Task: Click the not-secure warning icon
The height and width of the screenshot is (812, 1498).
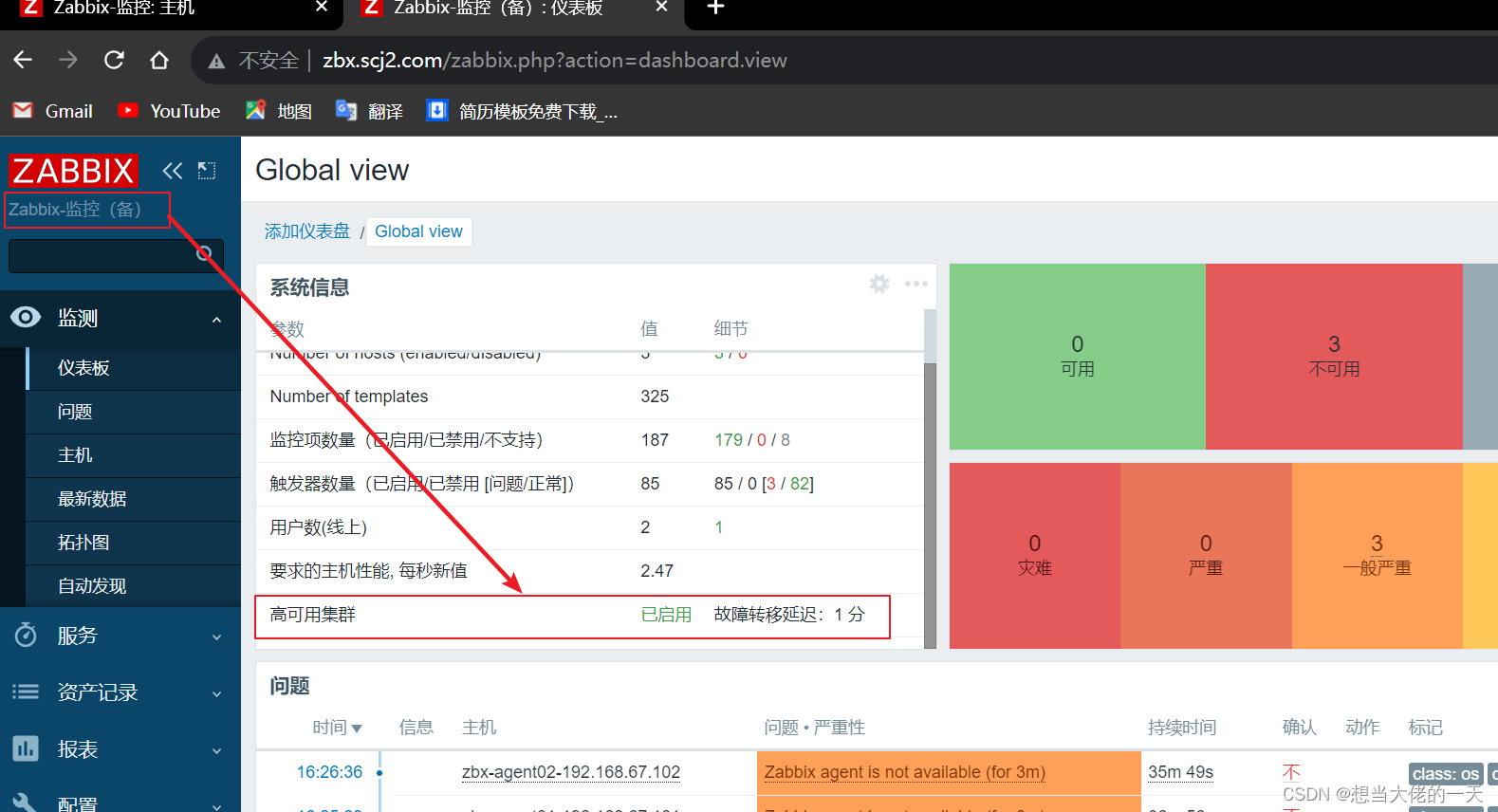Action: click(x=216, y=62)
